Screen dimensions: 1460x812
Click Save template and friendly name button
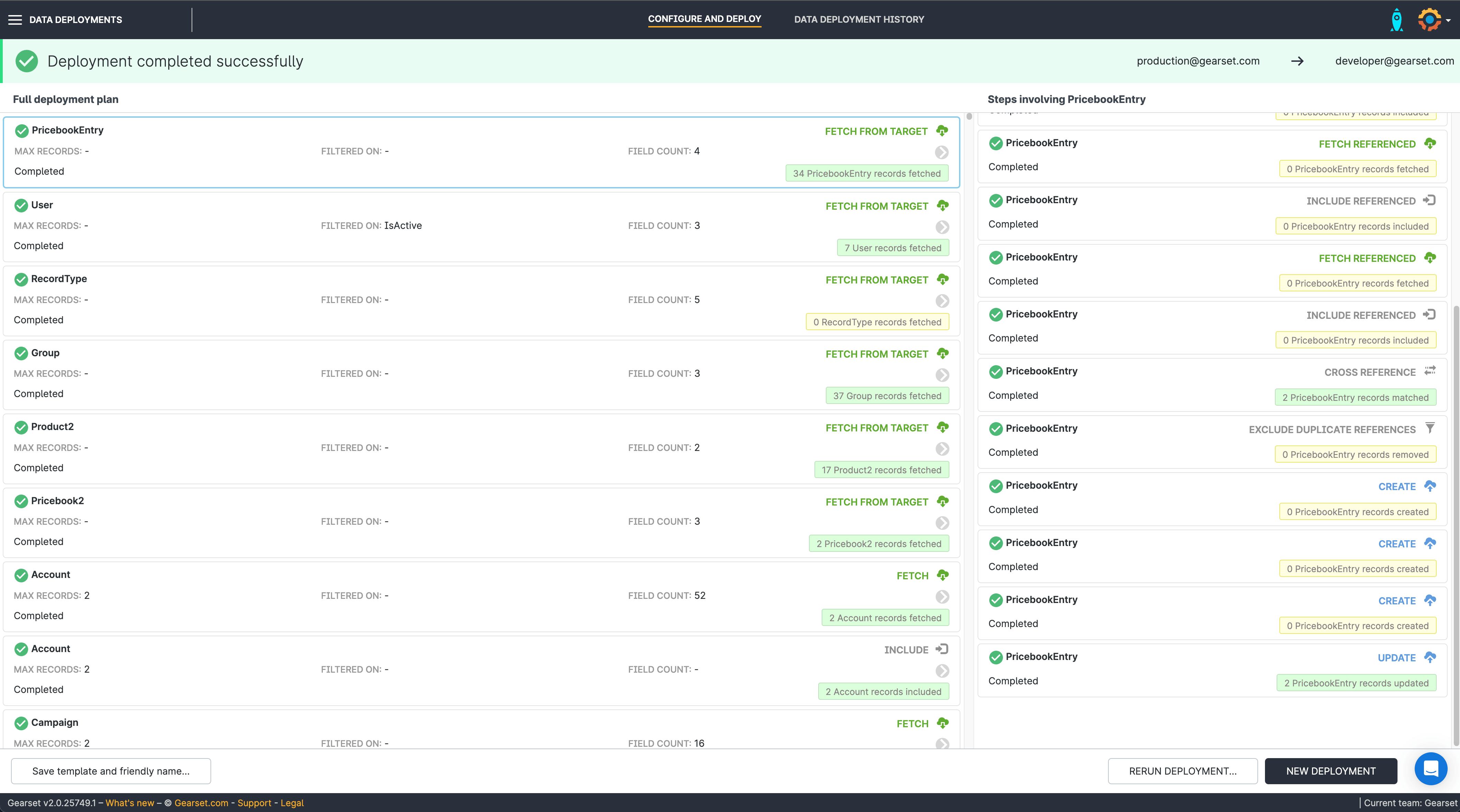pyautogui.click(x=111, y=771)
